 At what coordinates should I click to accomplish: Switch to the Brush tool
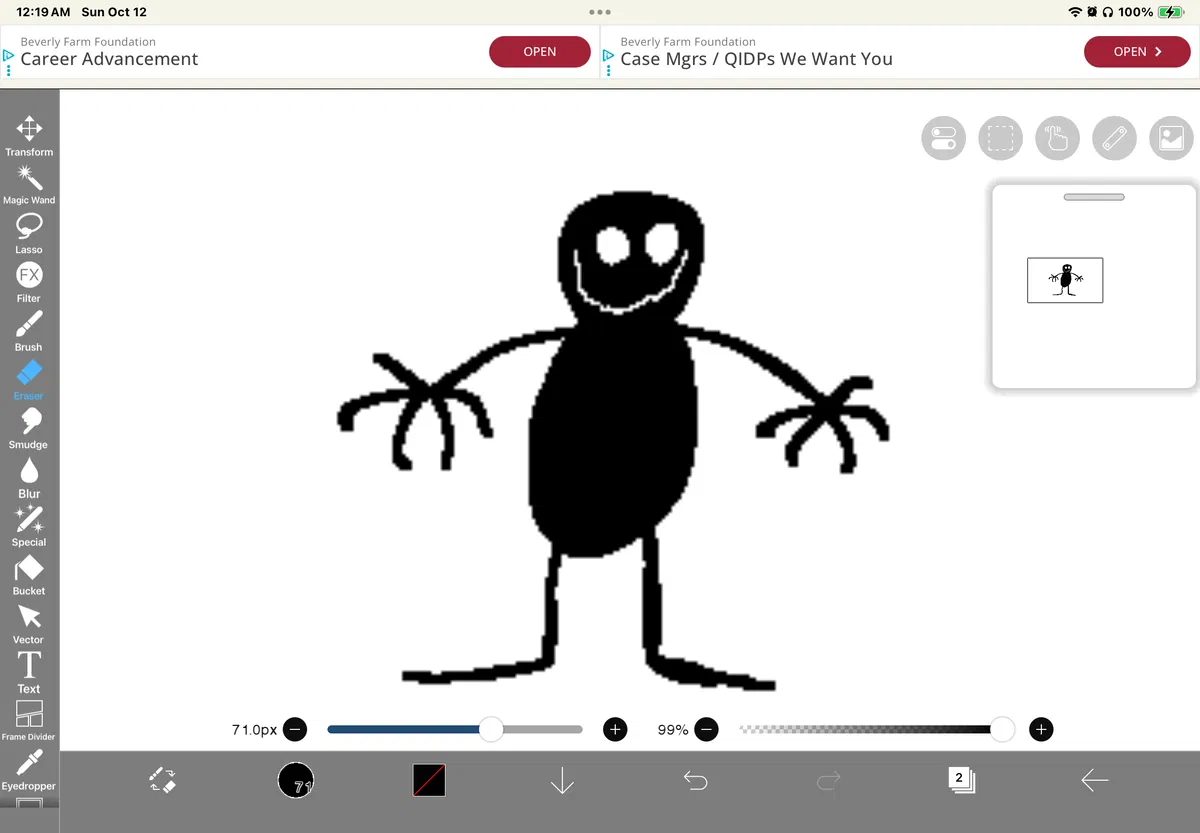pos(29,332)
